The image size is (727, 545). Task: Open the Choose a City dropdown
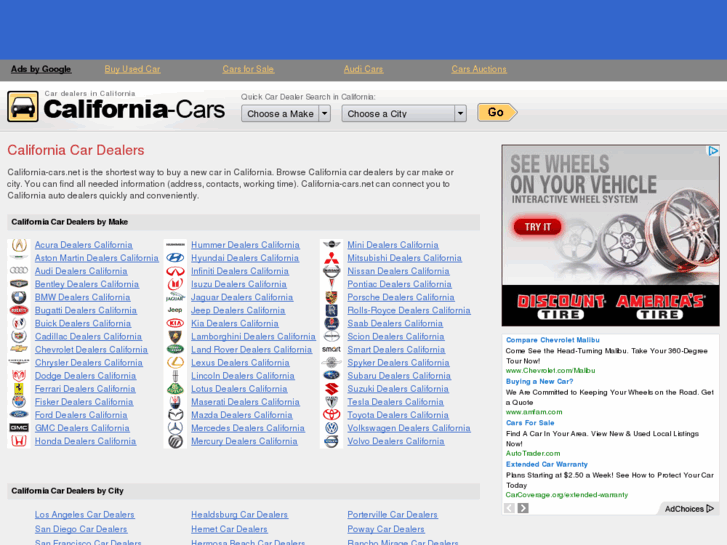[x=404, y=113]
